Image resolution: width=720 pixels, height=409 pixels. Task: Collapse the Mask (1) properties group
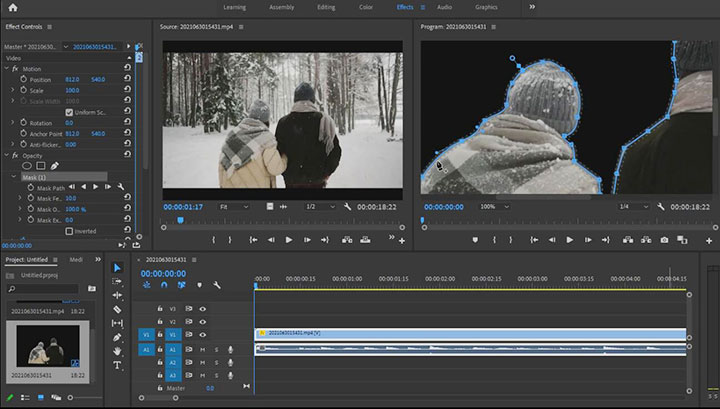[x=16, y=177]
